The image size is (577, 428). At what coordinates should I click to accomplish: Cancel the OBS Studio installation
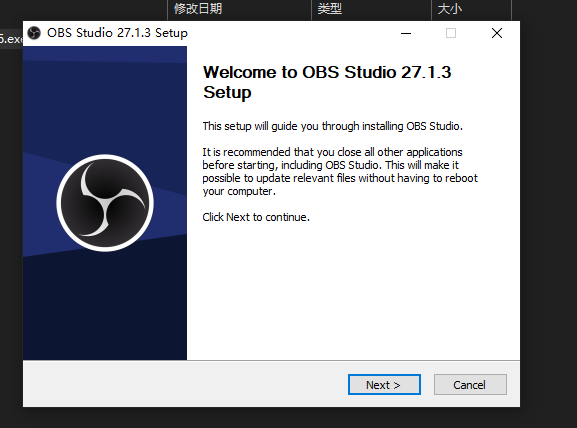(x=470, y=385)
